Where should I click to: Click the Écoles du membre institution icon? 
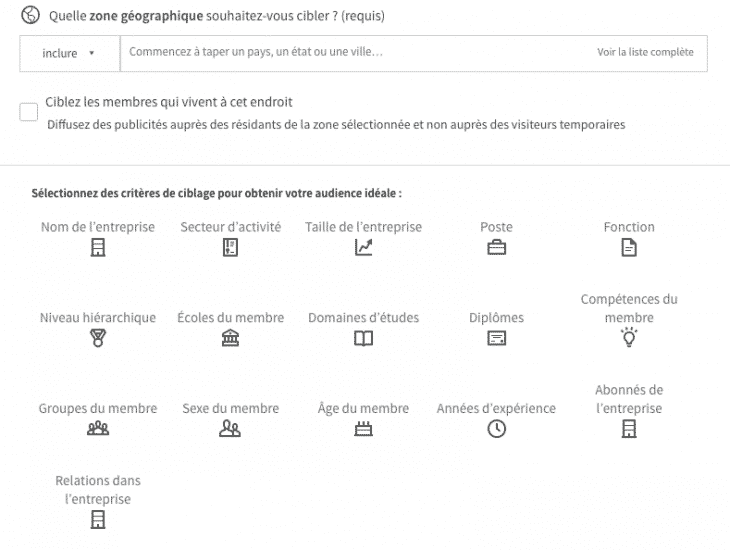[x=230, y=338]
